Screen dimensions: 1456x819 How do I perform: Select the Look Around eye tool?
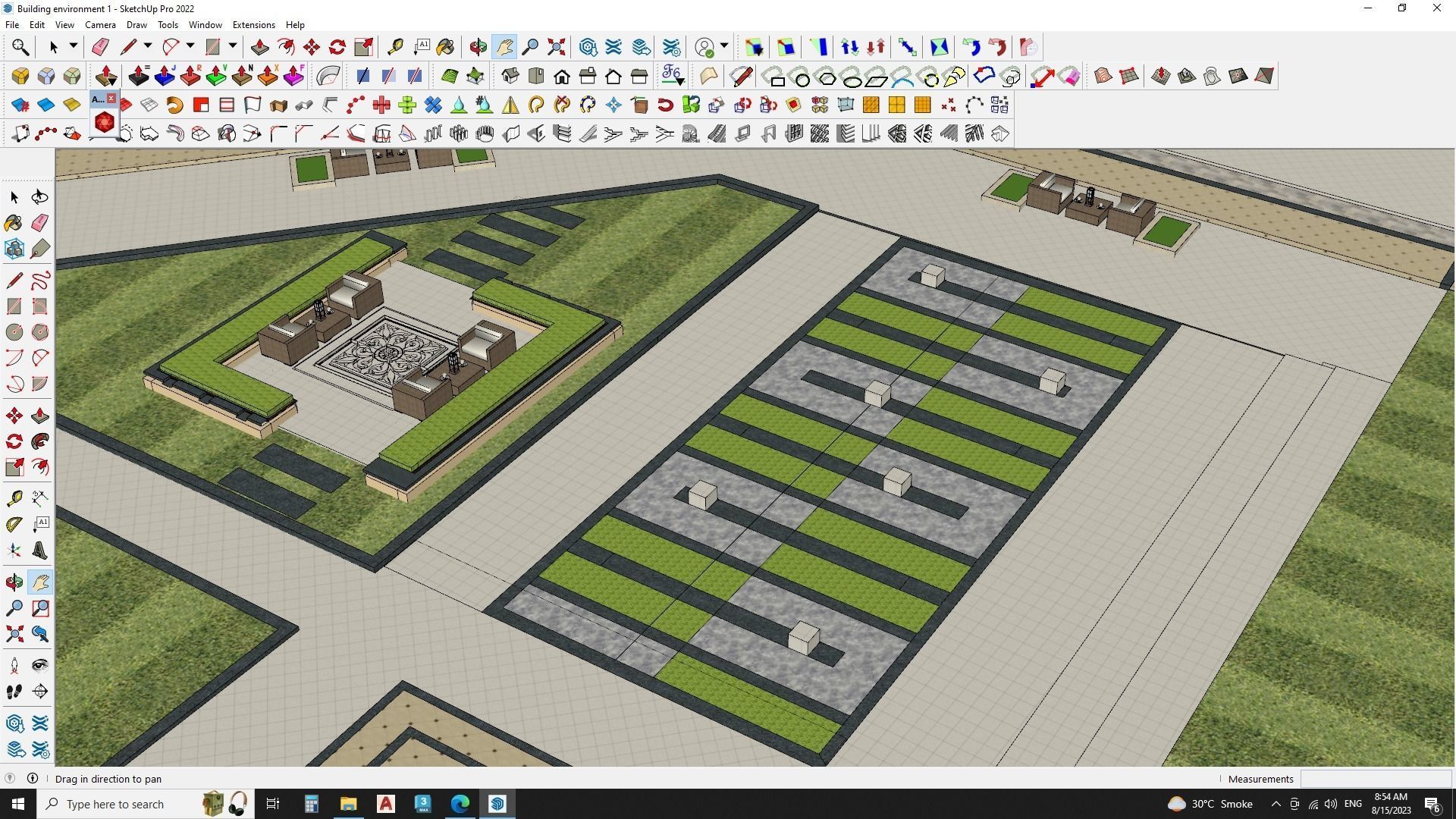click(x=40, y=665)
